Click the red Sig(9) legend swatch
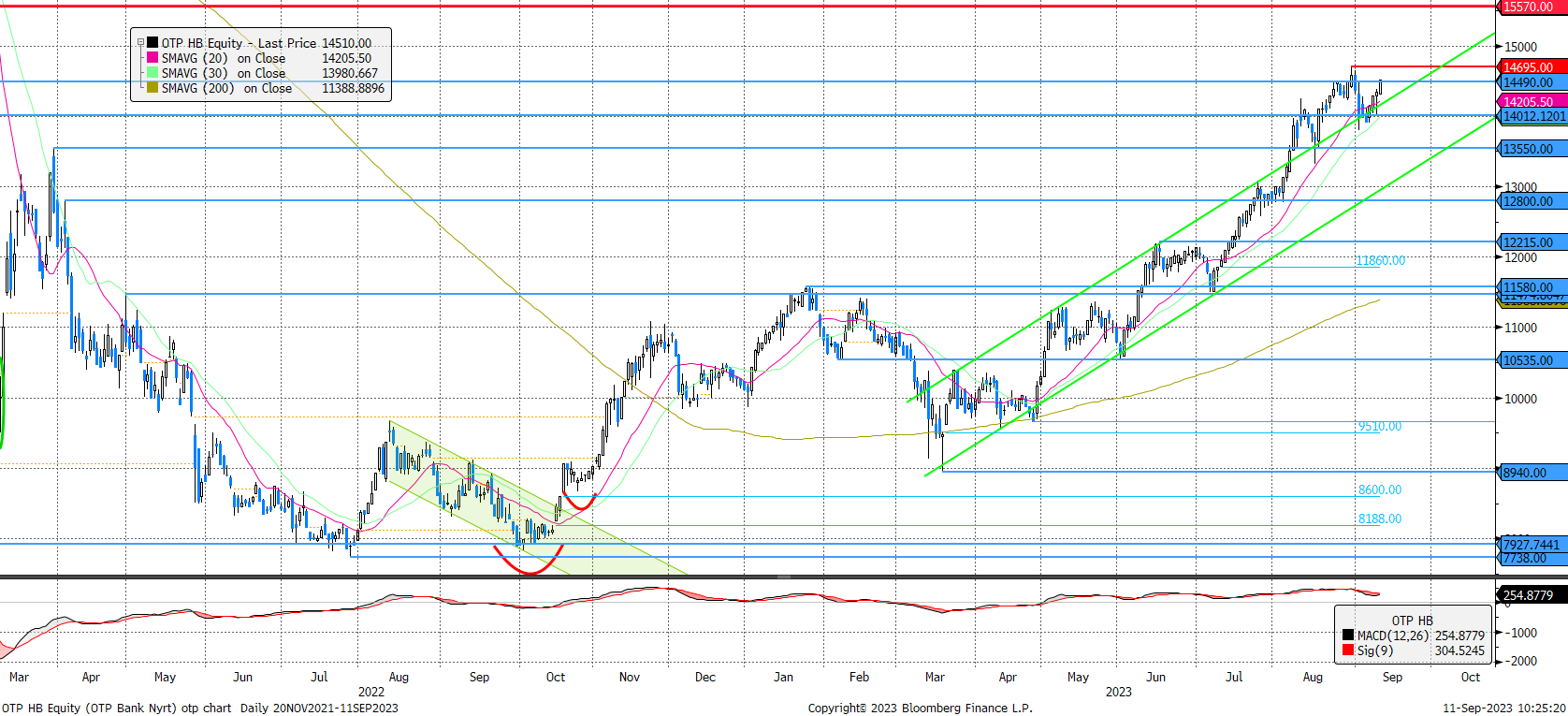Image resolution: width=1568 pixels, height=716 pixels. (1348, 650)
